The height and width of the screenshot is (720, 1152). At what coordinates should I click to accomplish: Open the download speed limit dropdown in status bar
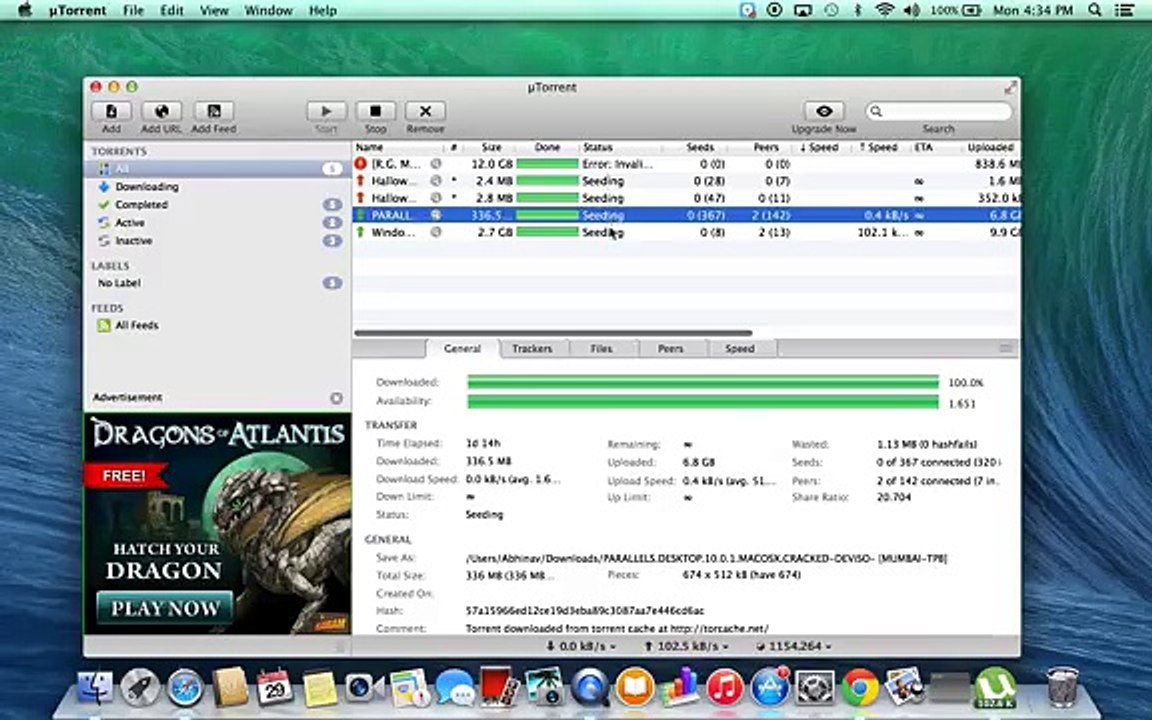click(x=580, y=647)
